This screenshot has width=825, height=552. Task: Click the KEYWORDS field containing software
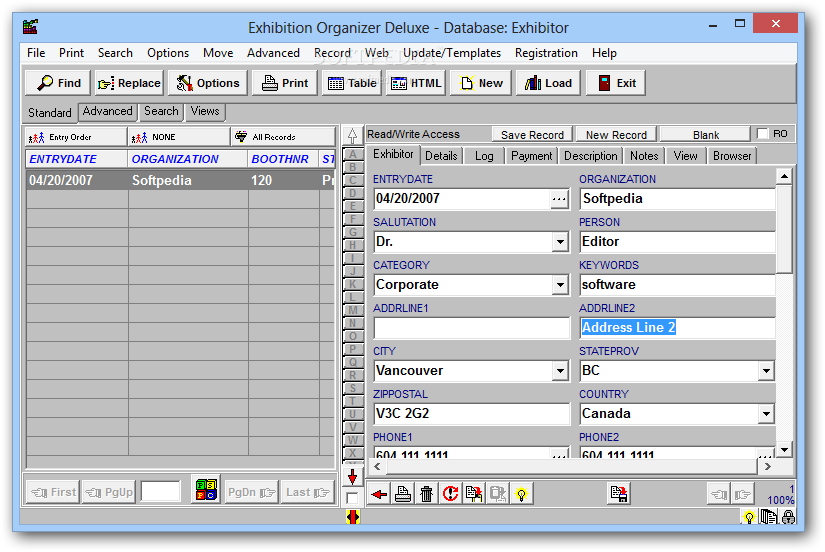click(x=677, y=285)
